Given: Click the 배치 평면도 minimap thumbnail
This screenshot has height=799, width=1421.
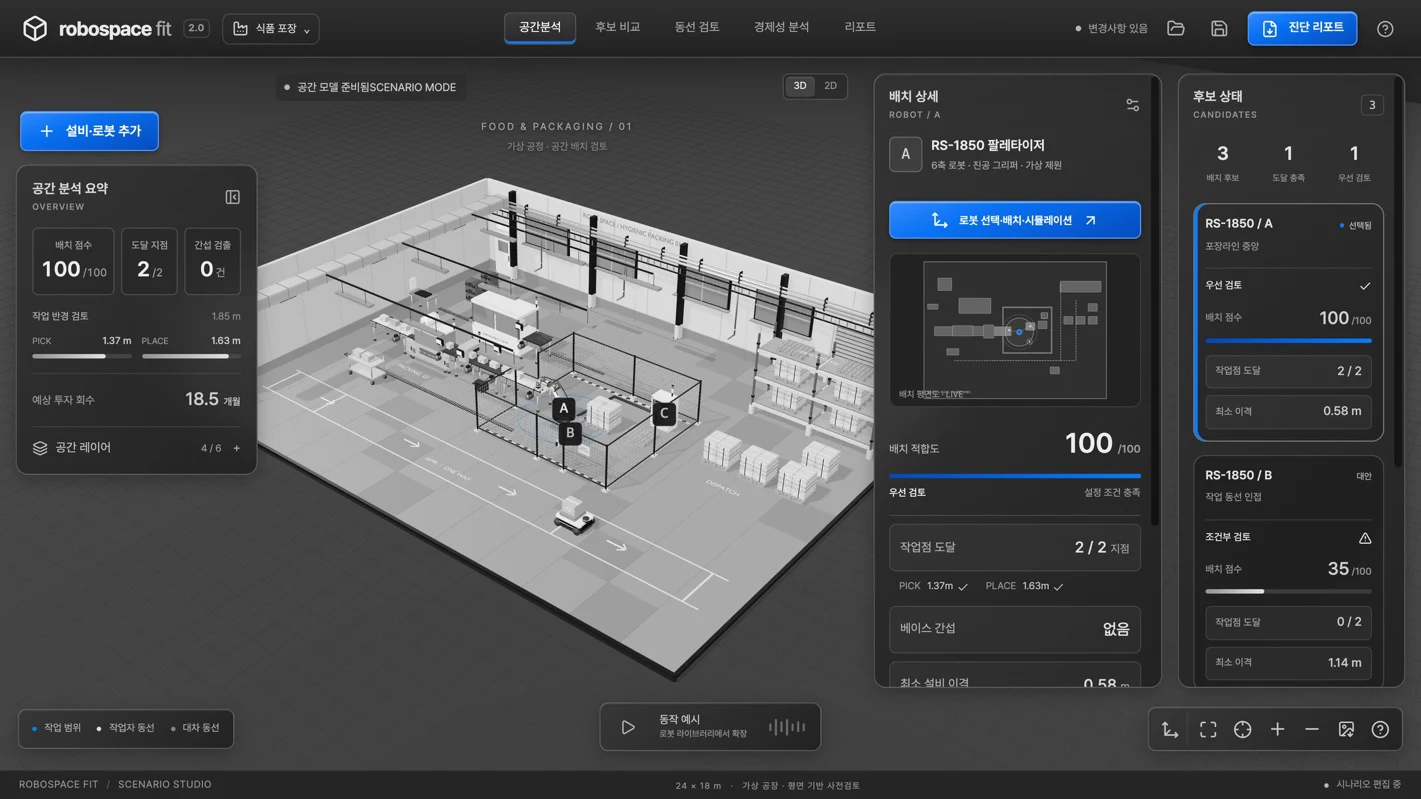Looking at the screenshot, I should [x=1015, y=330].
